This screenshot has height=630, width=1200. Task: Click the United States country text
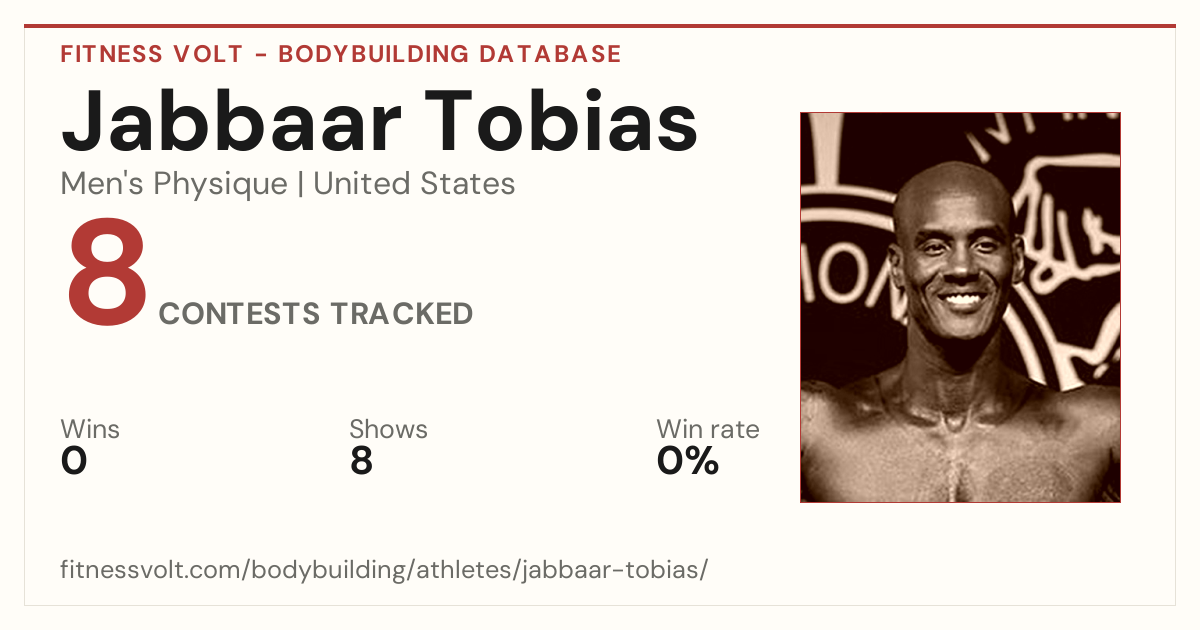tap(414, 184)
